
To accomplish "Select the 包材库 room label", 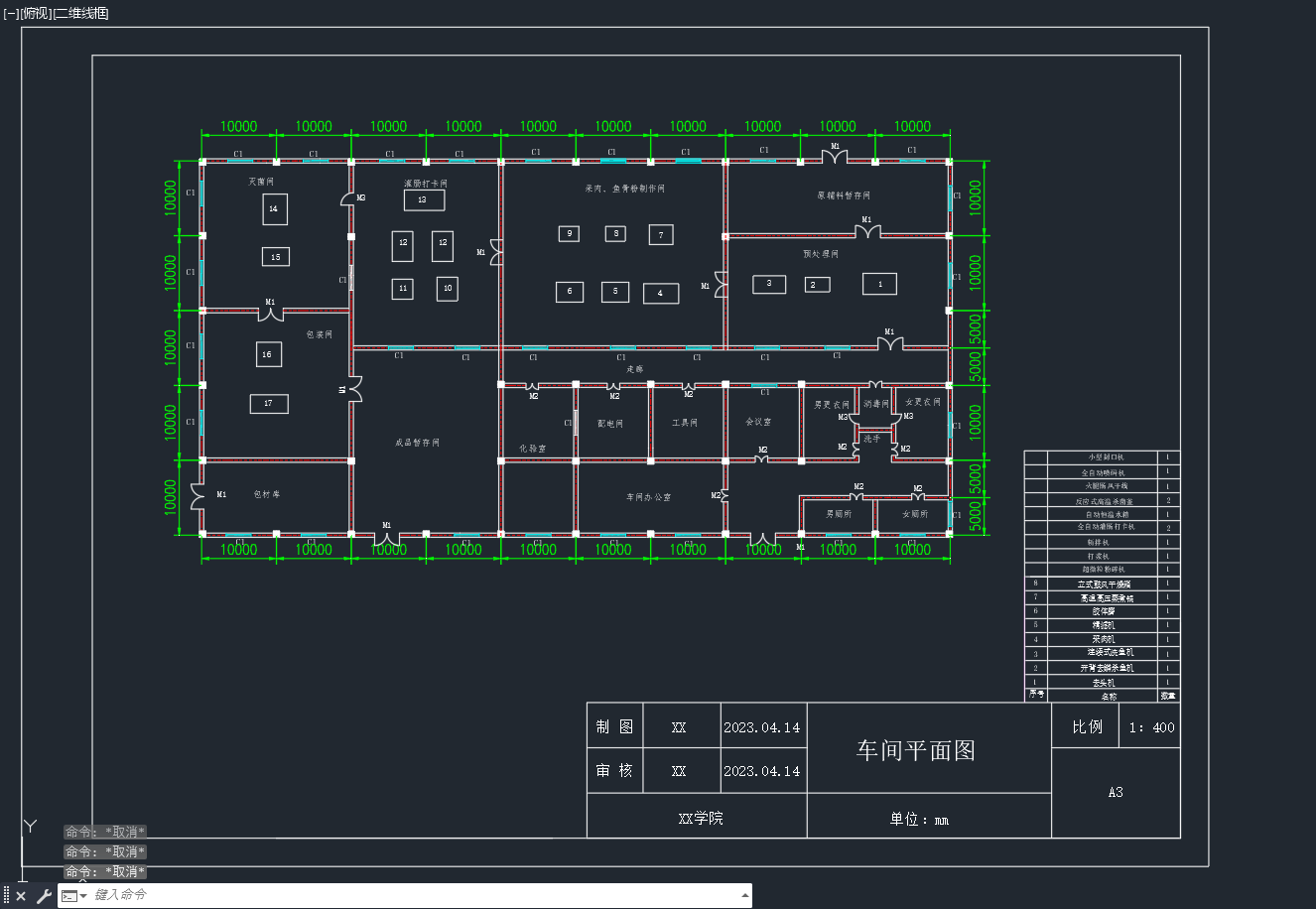I will 266,493.
